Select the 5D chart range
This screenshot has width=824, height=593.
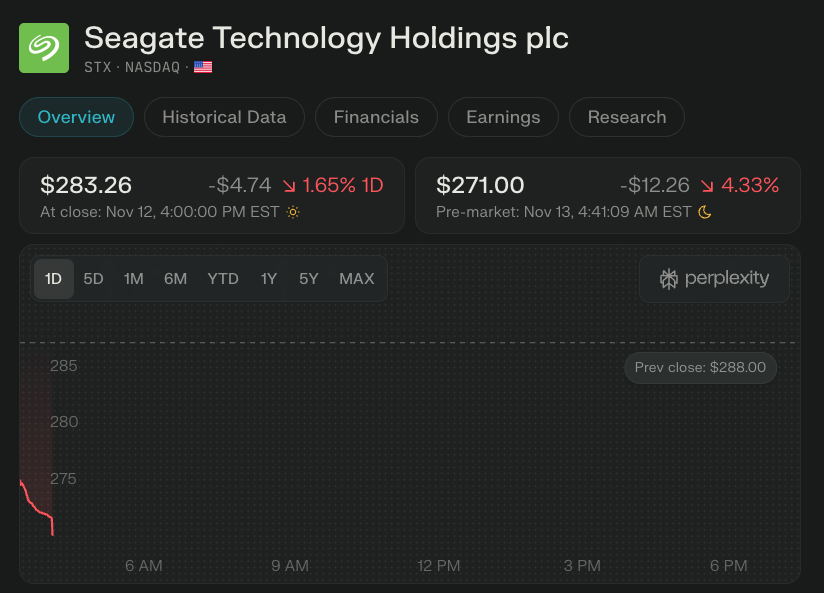93,279
